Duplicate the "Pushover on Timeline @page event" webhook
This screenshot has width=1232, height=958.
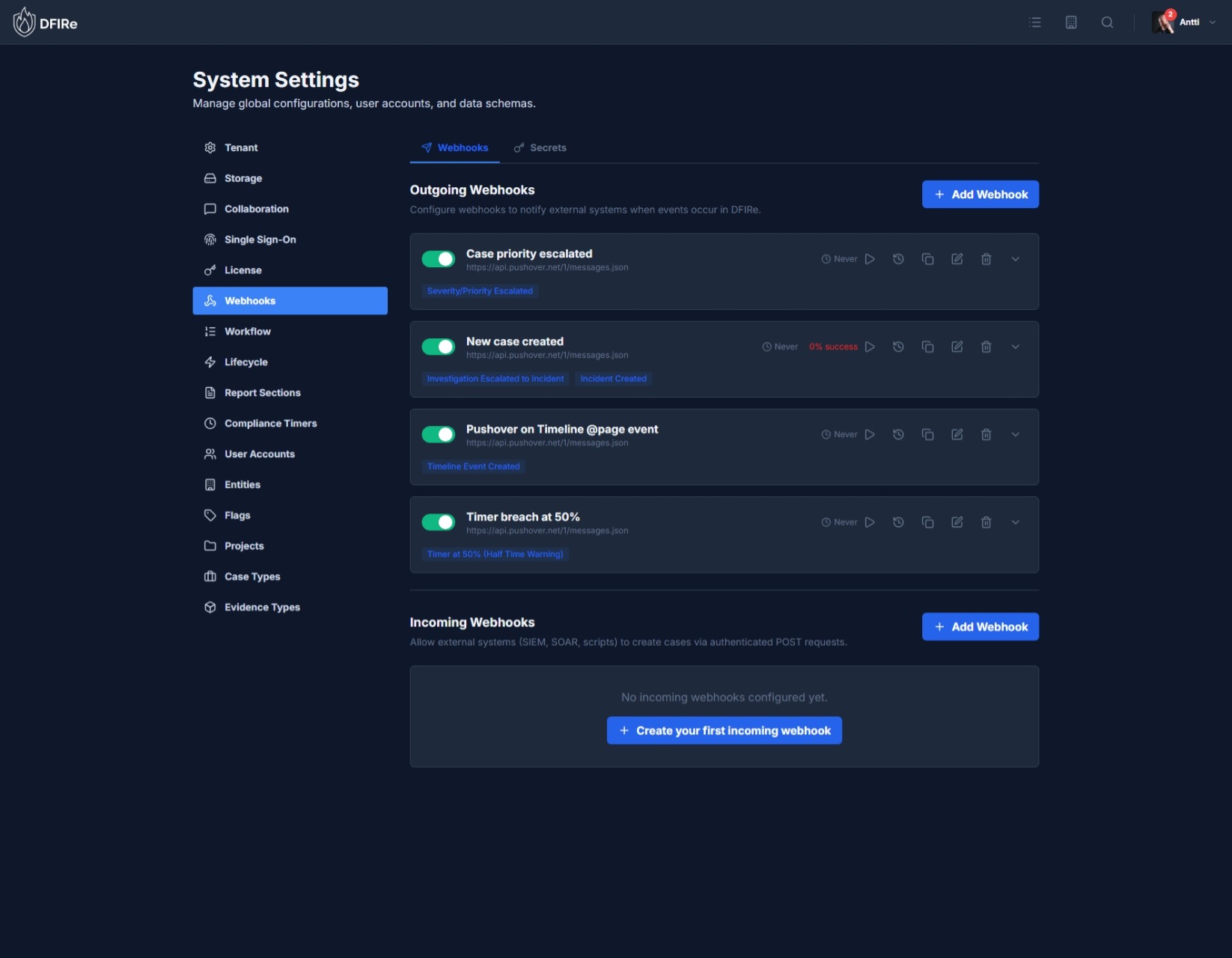pos(928,434)
